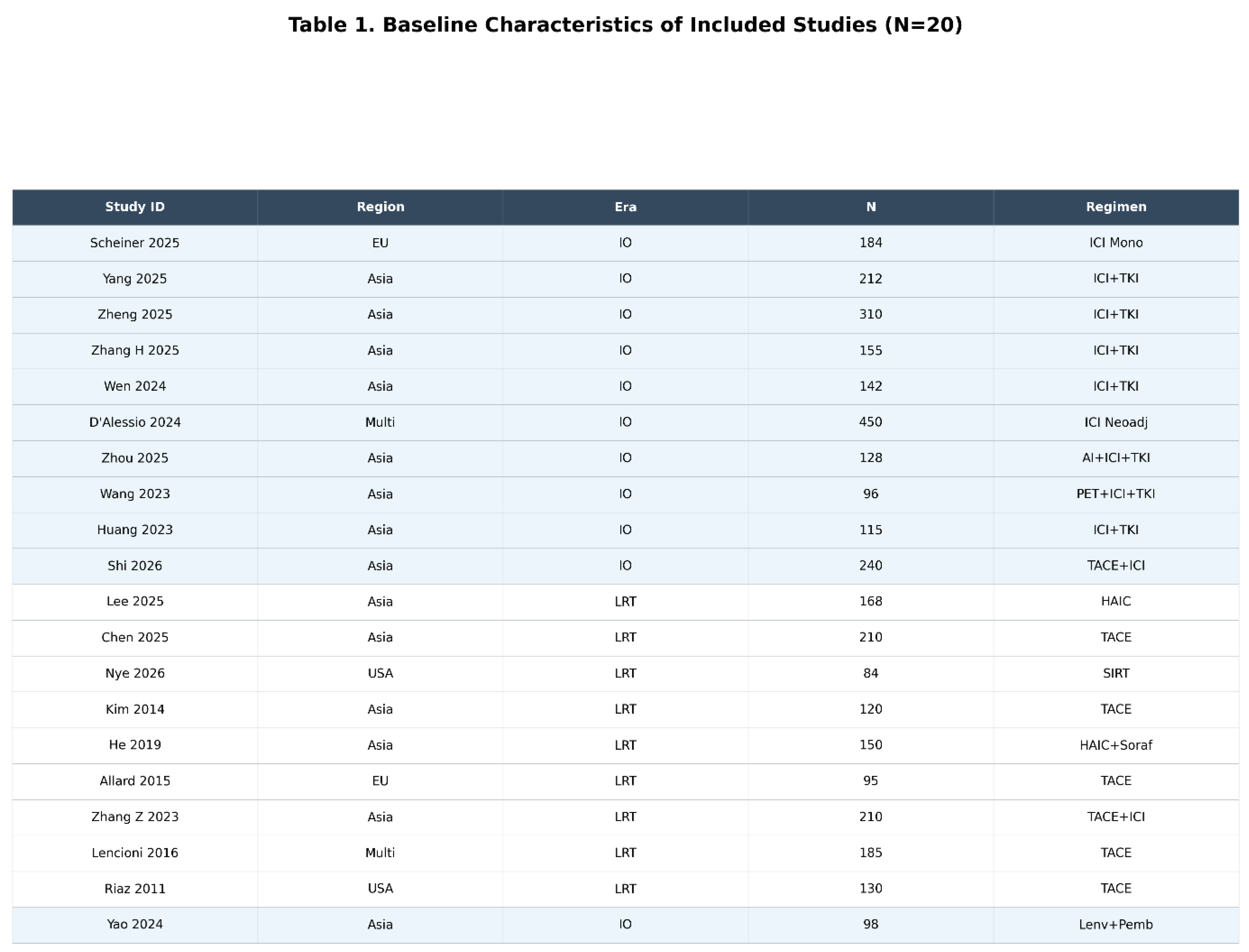Click the table title text

point(624,25)
